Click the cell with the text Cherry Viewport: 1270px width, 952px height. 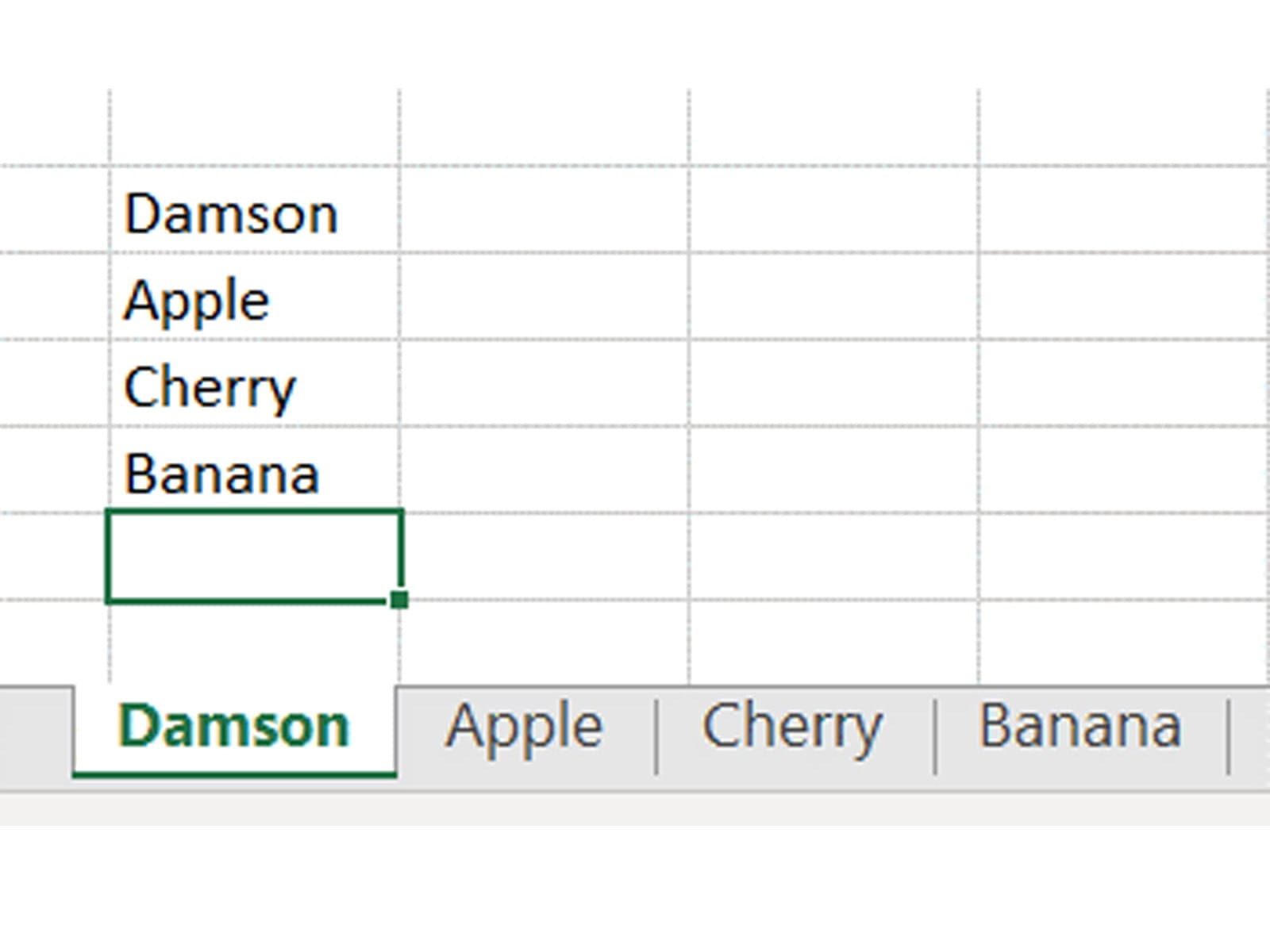pyautogui.click(x=254, y=384)
